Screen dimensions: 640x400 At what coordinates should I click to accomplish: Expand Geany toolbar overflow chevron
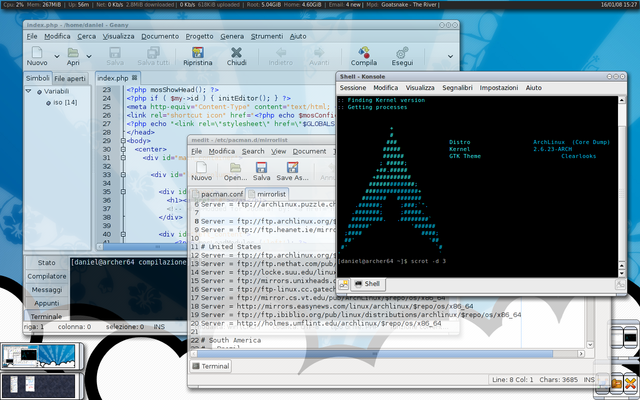450,56
